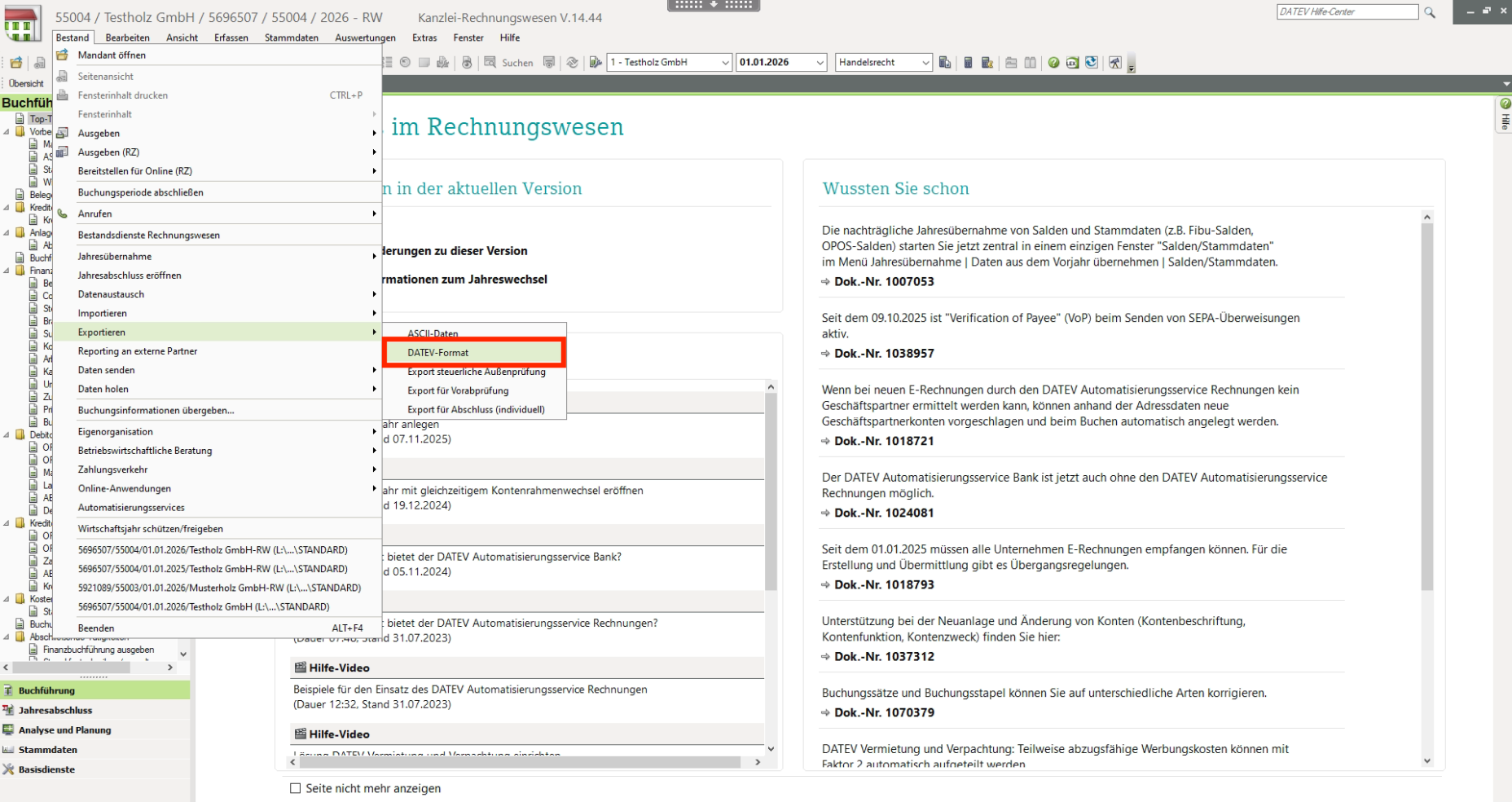This screenshot has height=802, width=1512.
Task: Click the green icon at the right edge strip
Action: [1505, 104]
